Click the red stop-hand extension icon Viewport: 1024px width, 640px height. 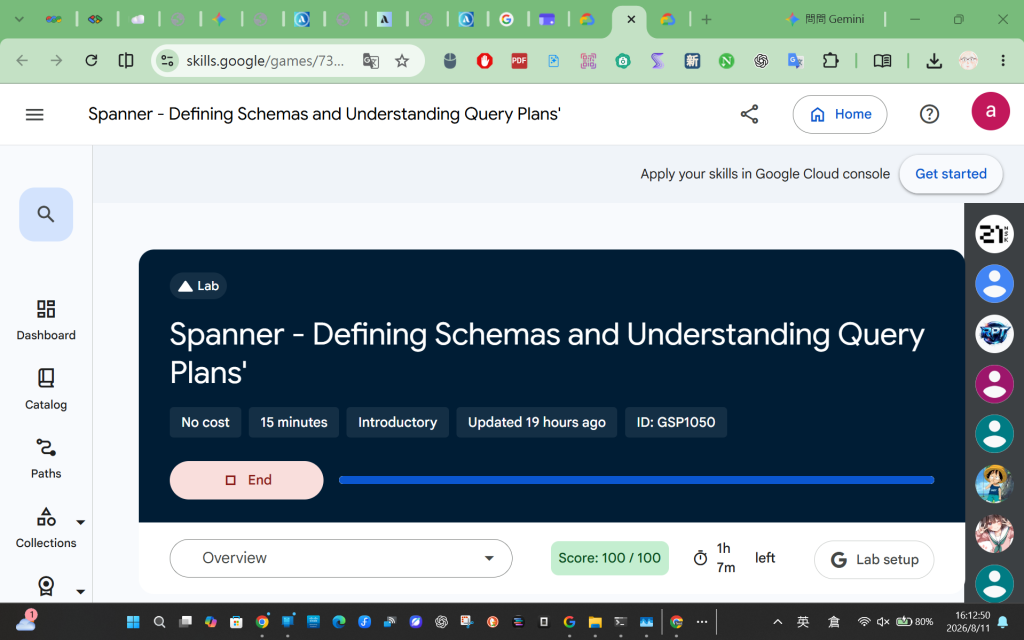click(x=484, y=61)
